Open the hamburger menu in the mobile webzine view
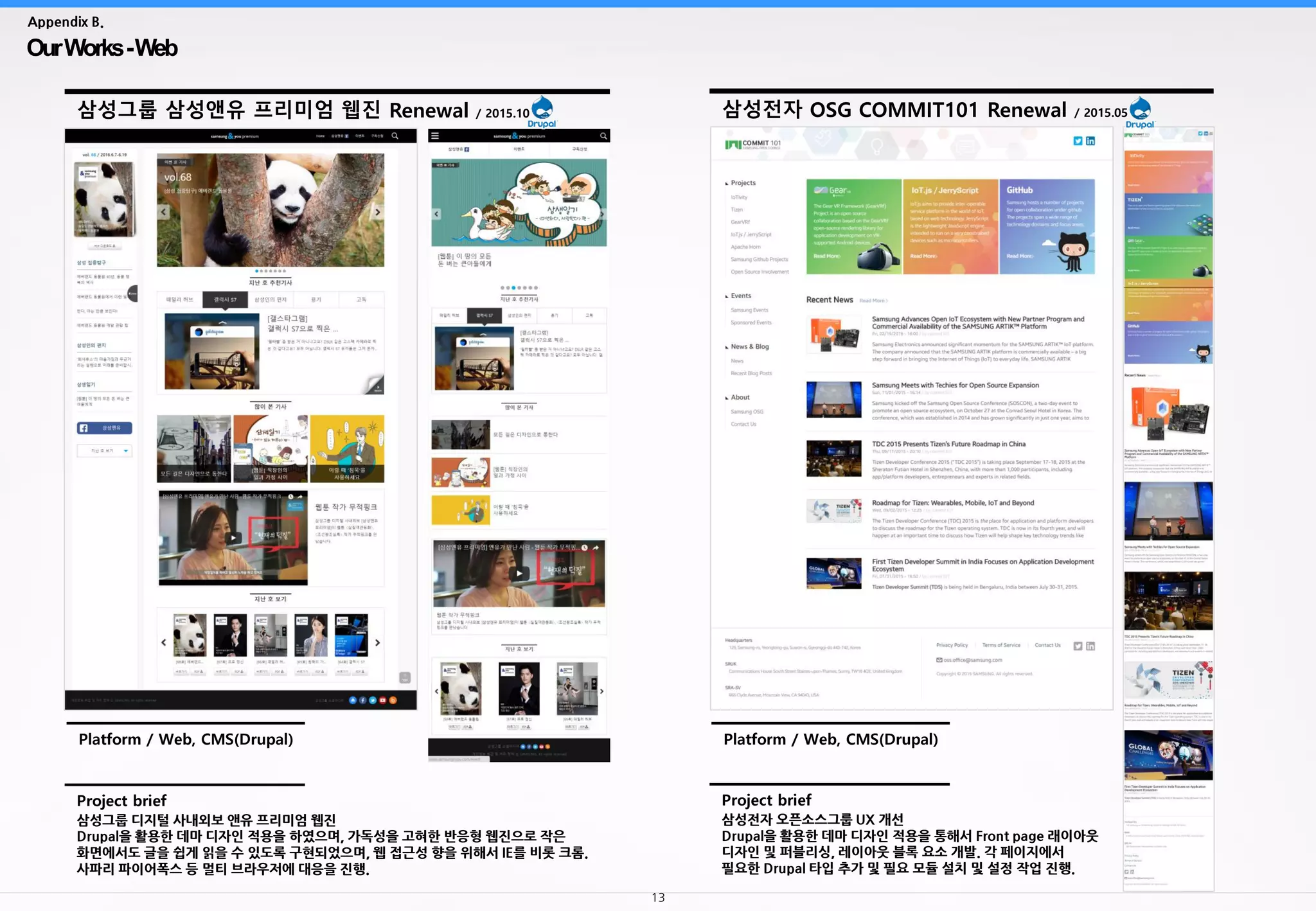 (435, 136)
